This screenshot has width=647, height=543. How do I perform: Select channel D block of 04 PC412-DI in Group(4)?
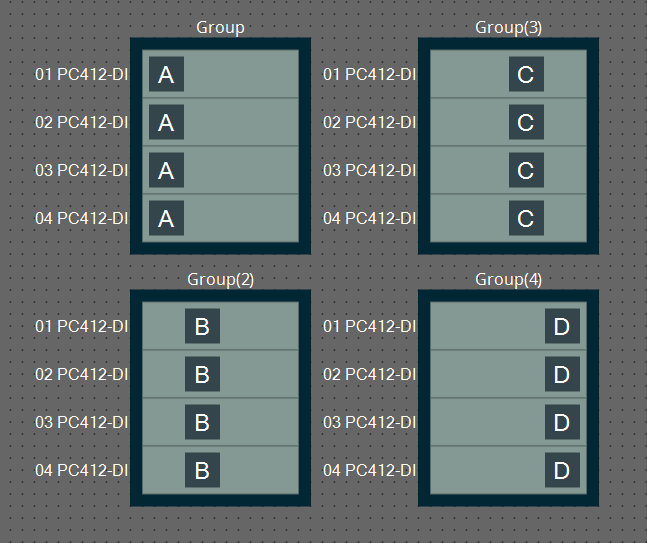click(562, 470)
